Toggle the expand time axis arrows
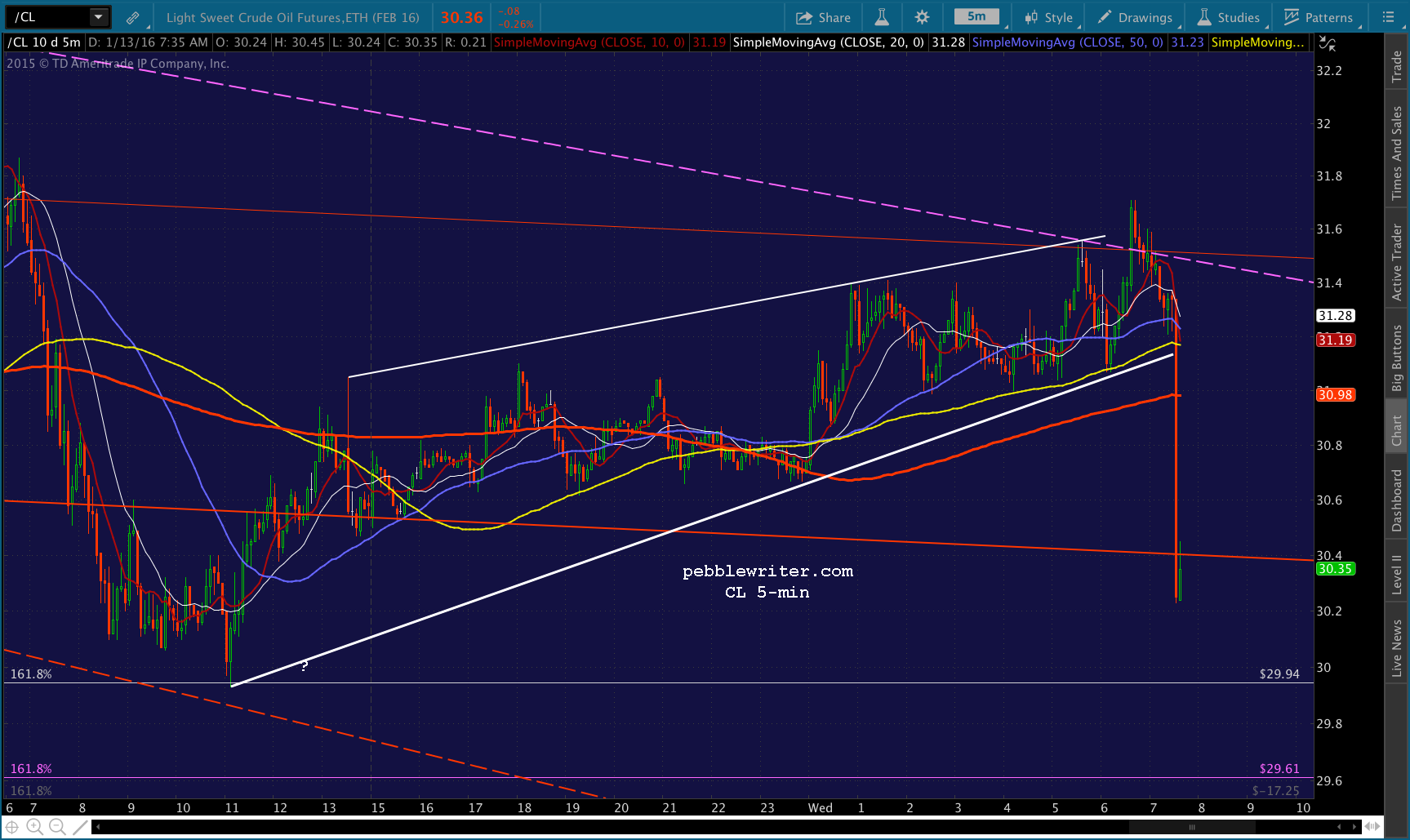This screenshot has width=1410, height=840. pyautogui.click(x=1372, y=827)
